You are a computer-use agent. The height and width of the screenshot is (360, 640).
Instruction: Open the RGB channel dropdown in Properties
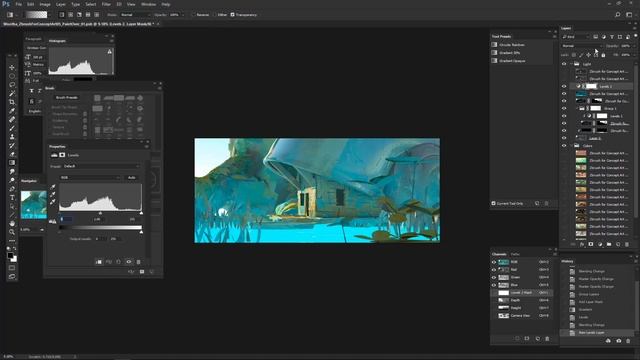pos(90,178)
